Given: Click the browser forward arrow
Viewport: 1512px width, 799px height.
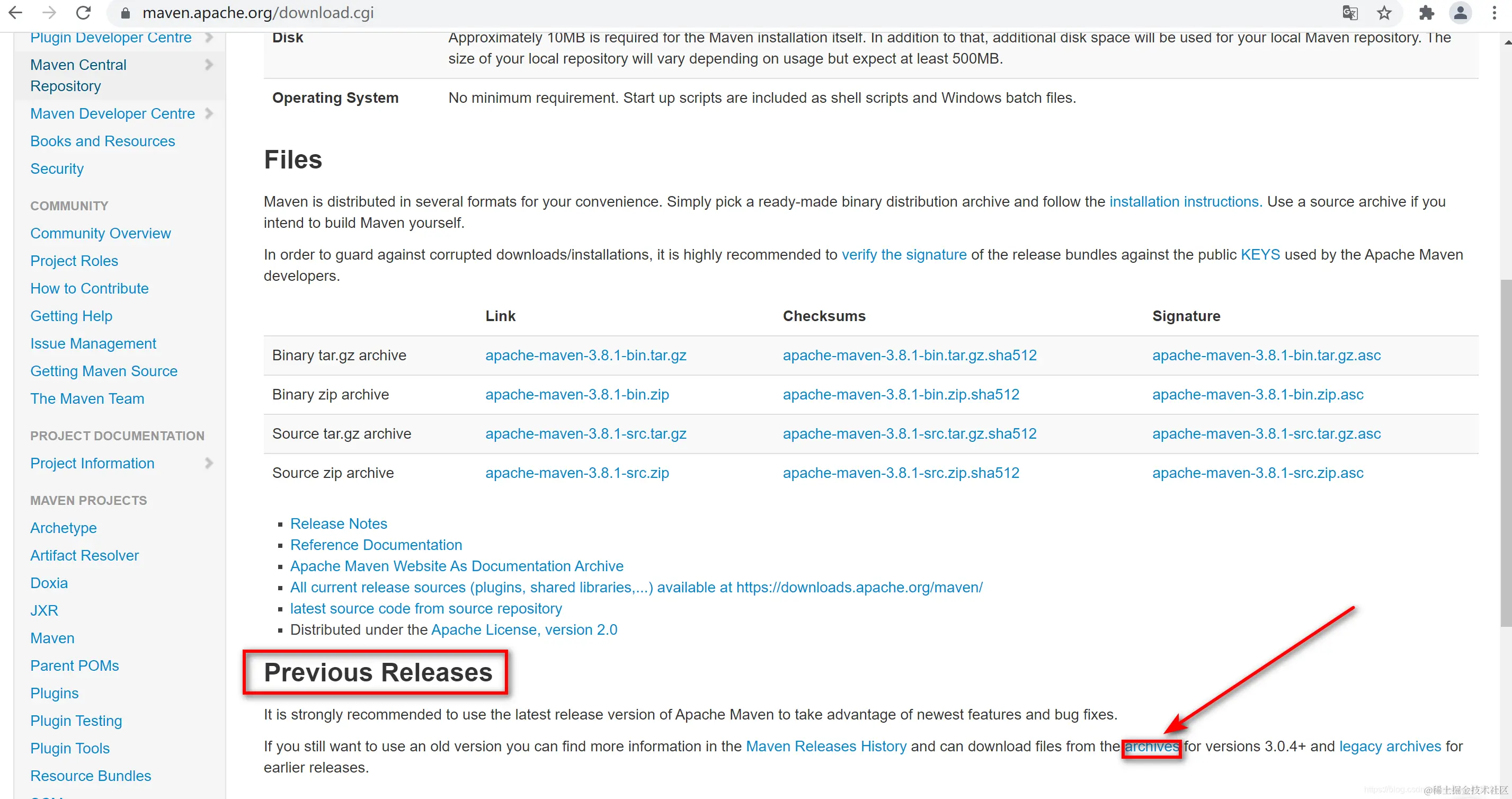Looking at the screenshot, I should coord(50,12).
